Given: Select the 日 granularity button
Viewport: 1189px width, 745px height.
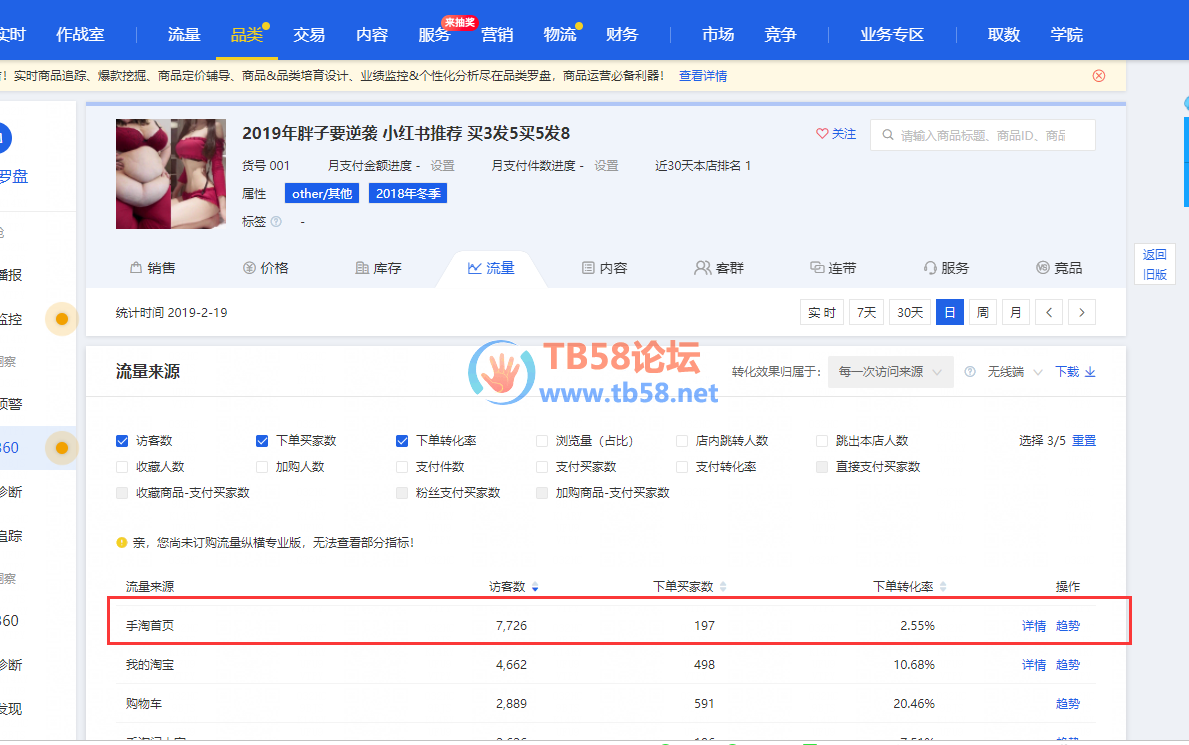Looking at the screenshot, I should point(949,313).
